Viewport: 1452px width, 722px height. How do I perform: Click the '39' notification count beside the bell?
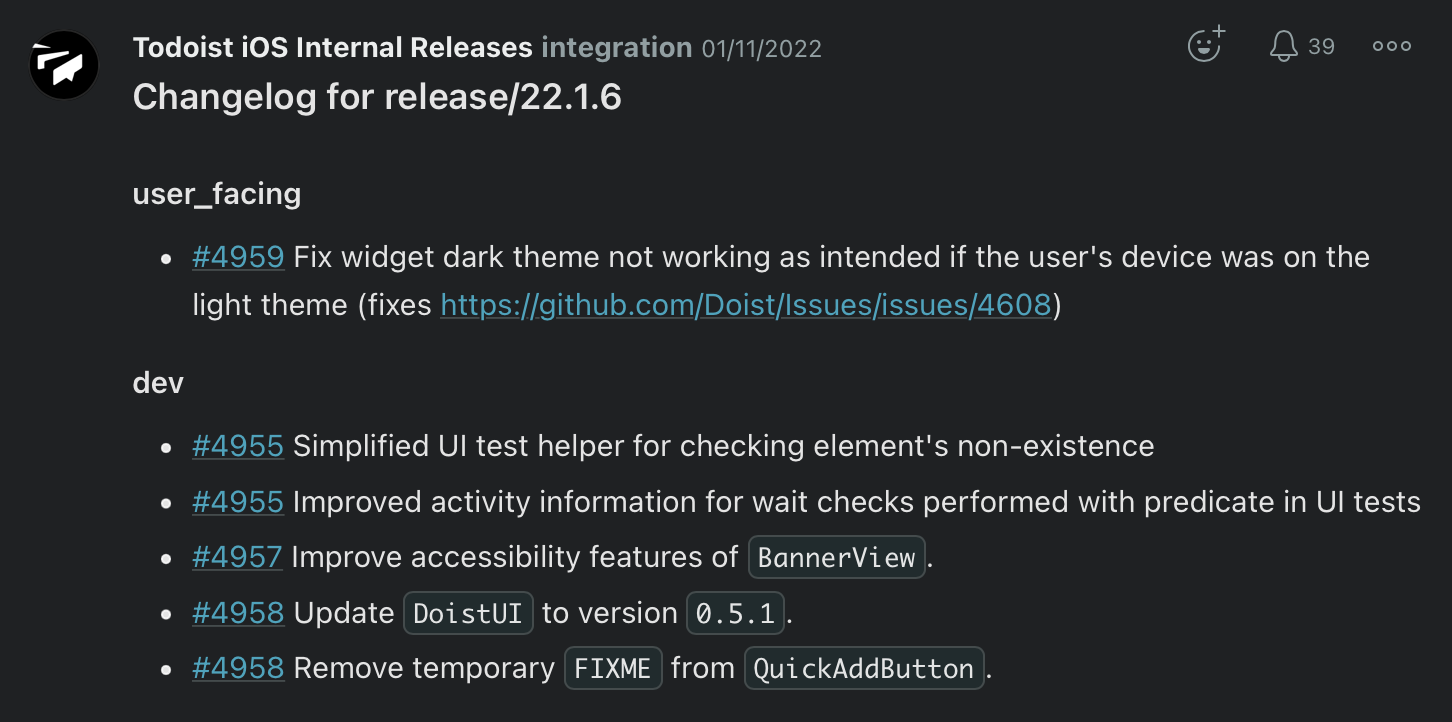click(x=1322, y=45)
